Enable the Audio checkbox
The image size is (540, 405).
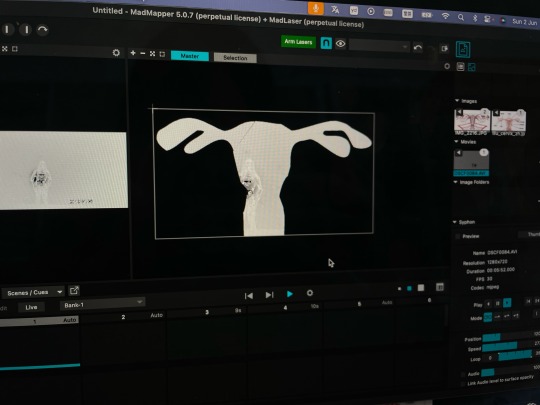click(x=463, y=374)
